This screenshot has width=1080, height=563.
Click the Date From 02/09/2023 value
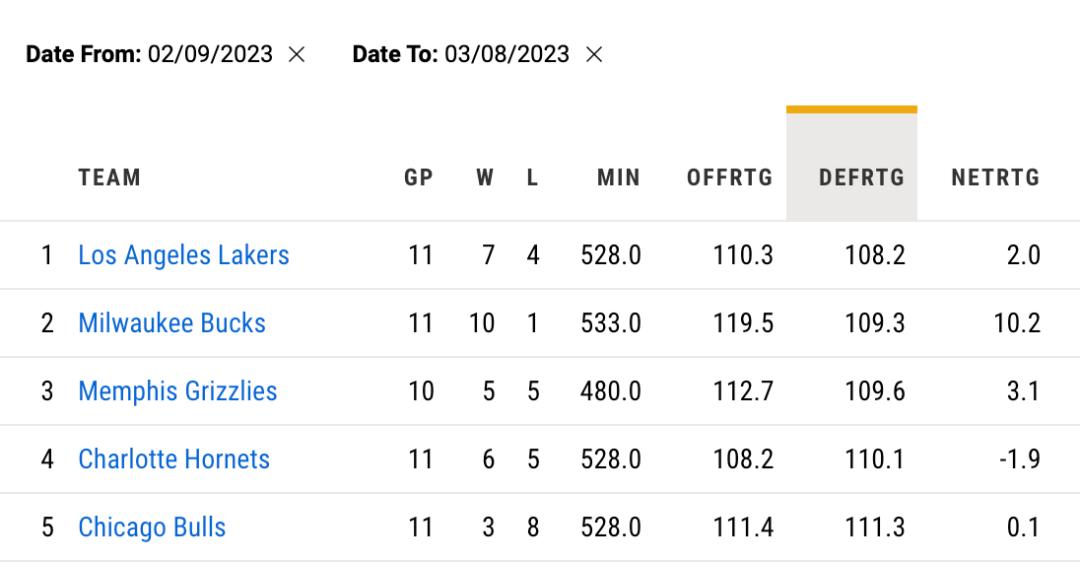pos(210,55)
